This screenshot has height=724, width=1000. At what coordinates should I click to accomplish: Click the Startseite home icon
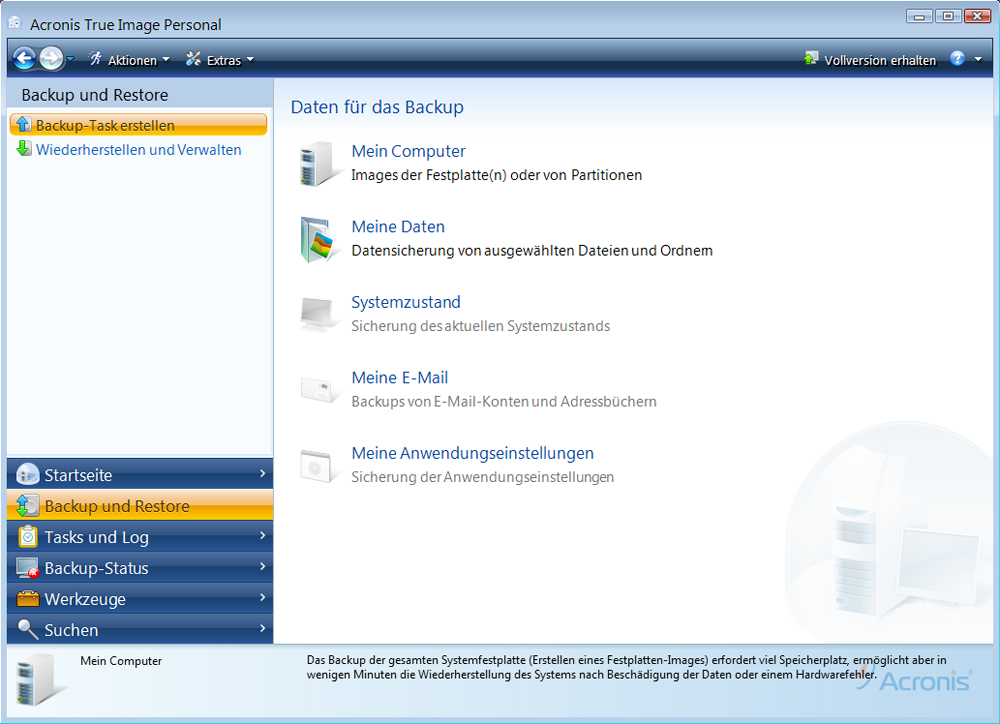click(x=27, y=474)
